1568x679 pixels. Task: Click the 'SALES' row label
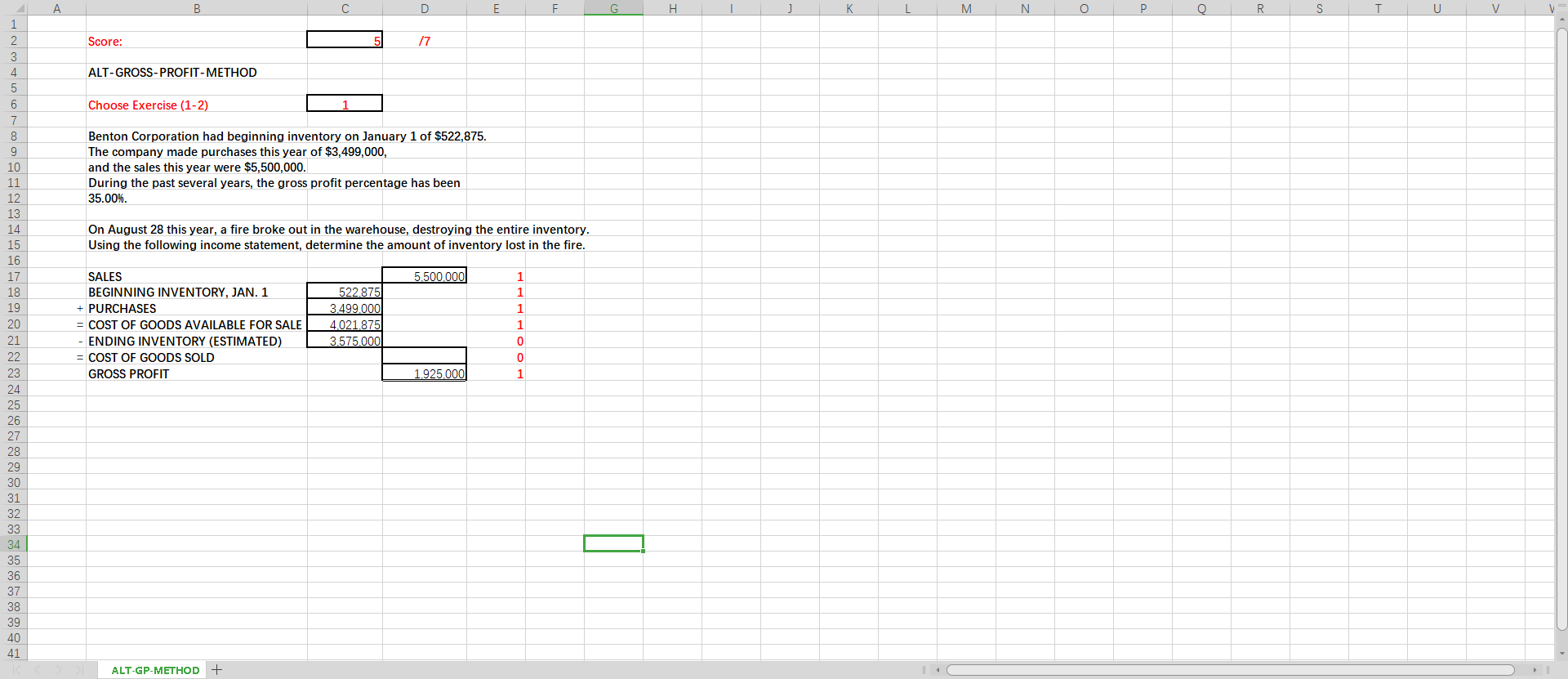(105, 276)
